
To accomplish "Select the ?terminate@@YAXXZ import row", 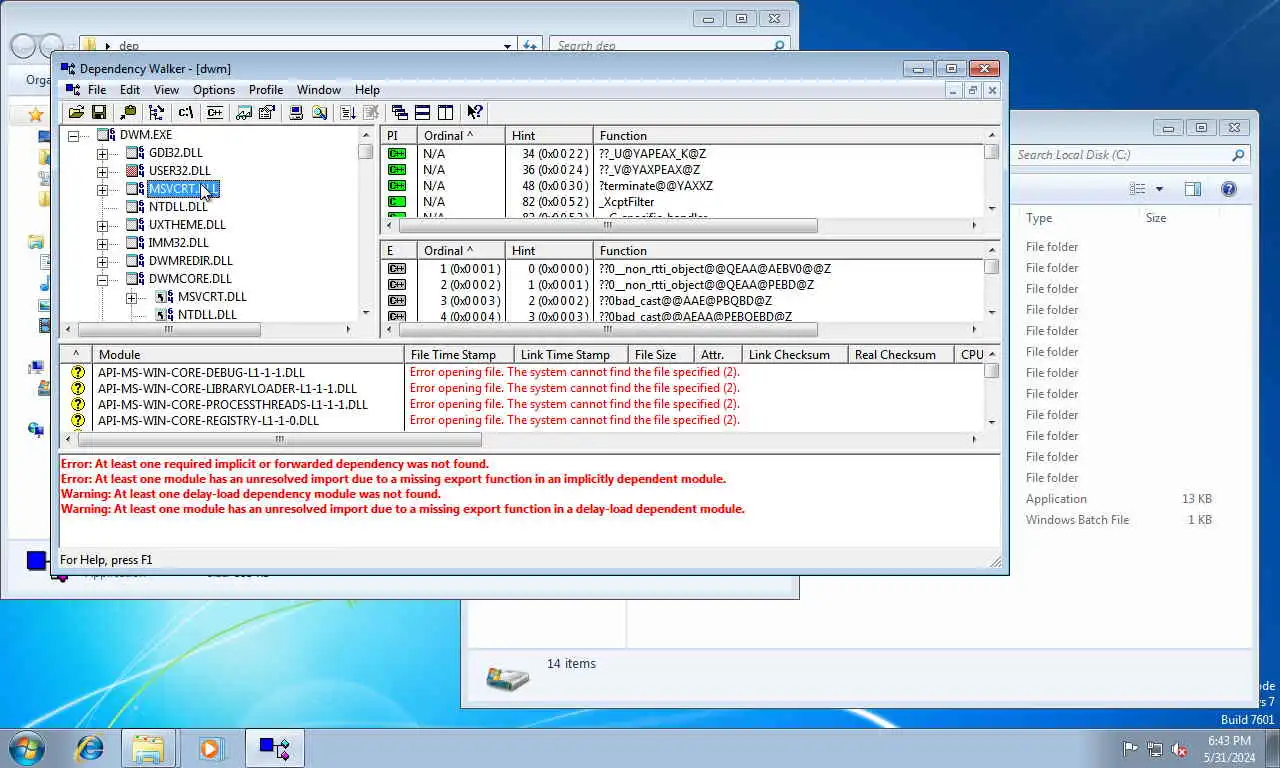I will pyautogui.click(x=656, y=186).
